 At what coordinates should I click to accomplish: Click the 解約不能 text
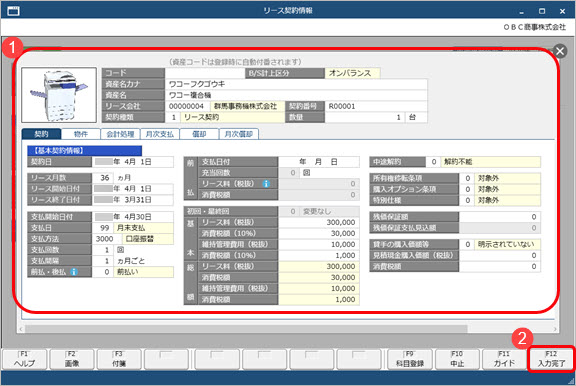(458, 162)
